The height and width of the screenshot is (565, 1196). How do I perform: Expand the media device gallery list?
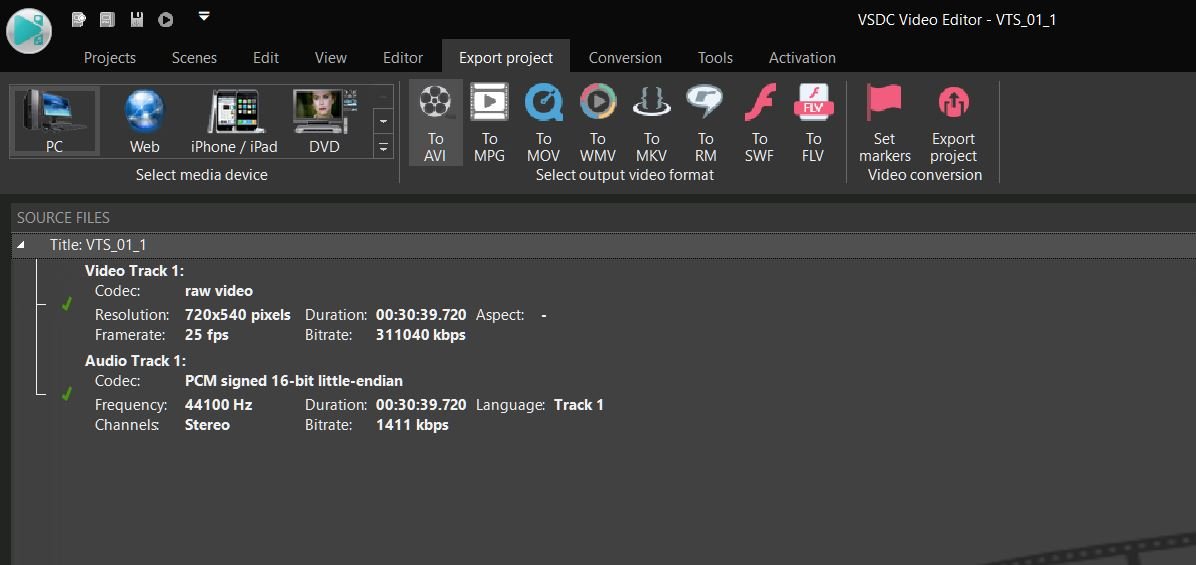pyautogui.click(x=383, y=147)
